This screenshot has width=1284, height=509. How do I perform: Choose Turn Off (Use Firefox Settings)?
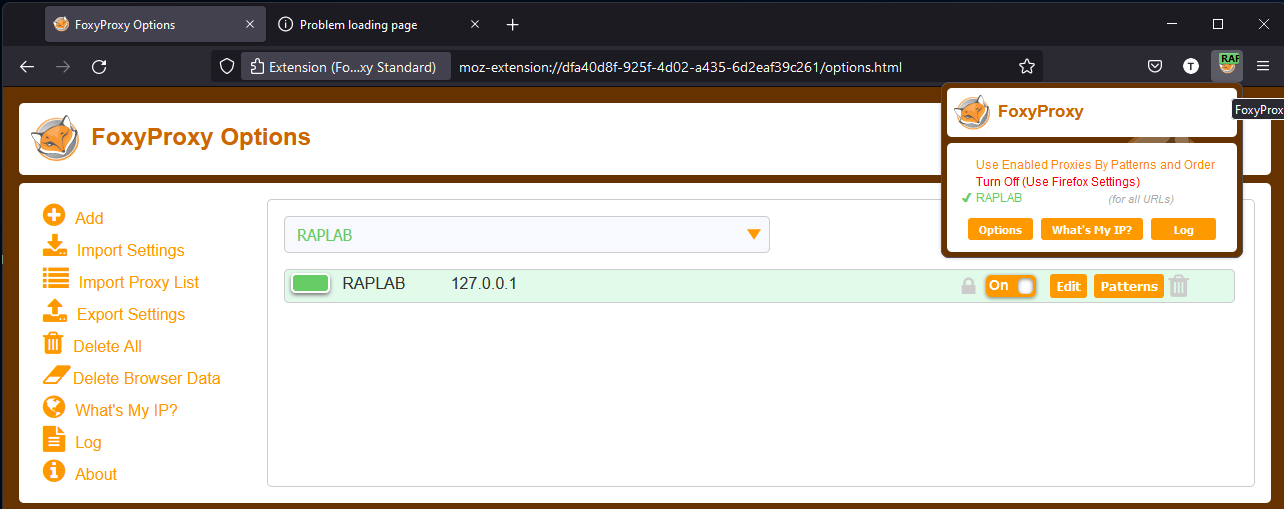(x=1057, y=182)
